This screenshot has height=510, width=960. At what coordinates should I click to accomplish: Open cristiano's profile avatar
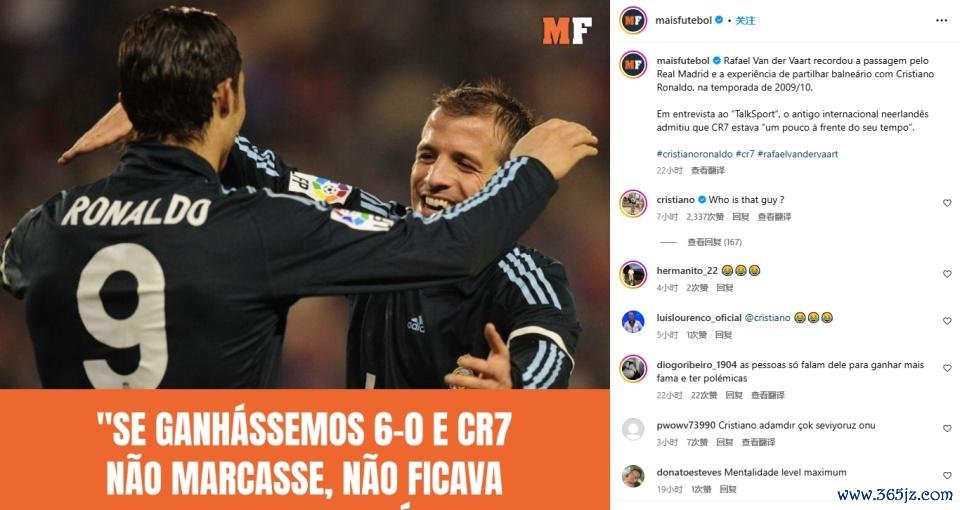coord(633,204)
